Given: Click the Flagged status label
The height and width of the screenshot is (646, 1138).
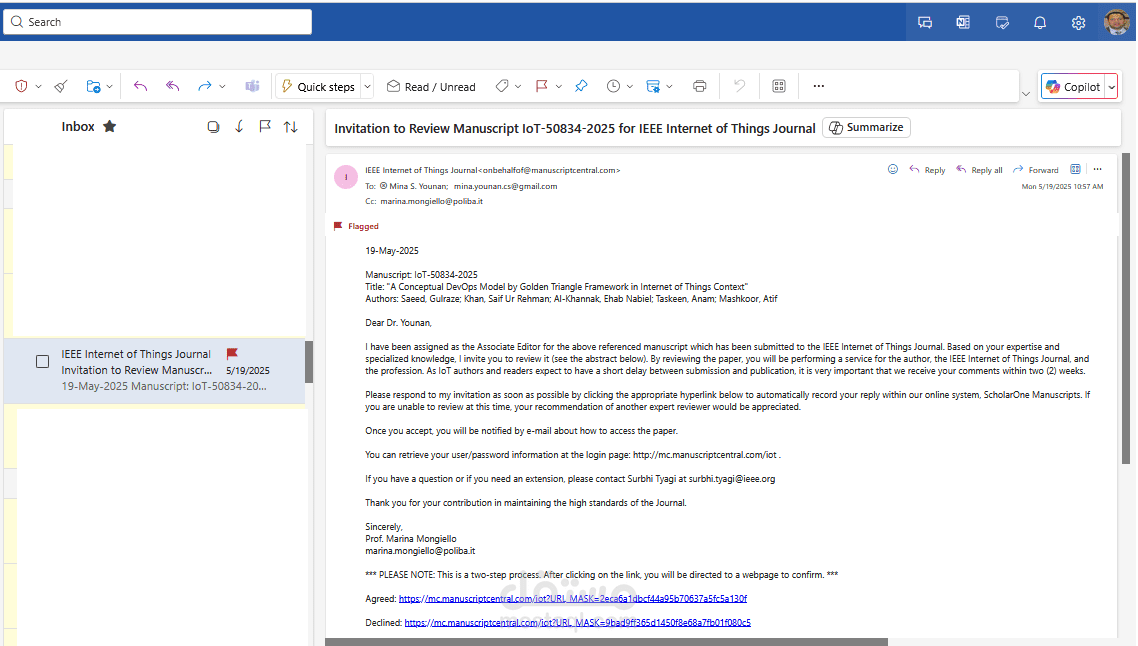Looking at the screenshot, I should (x=363, y=226).
